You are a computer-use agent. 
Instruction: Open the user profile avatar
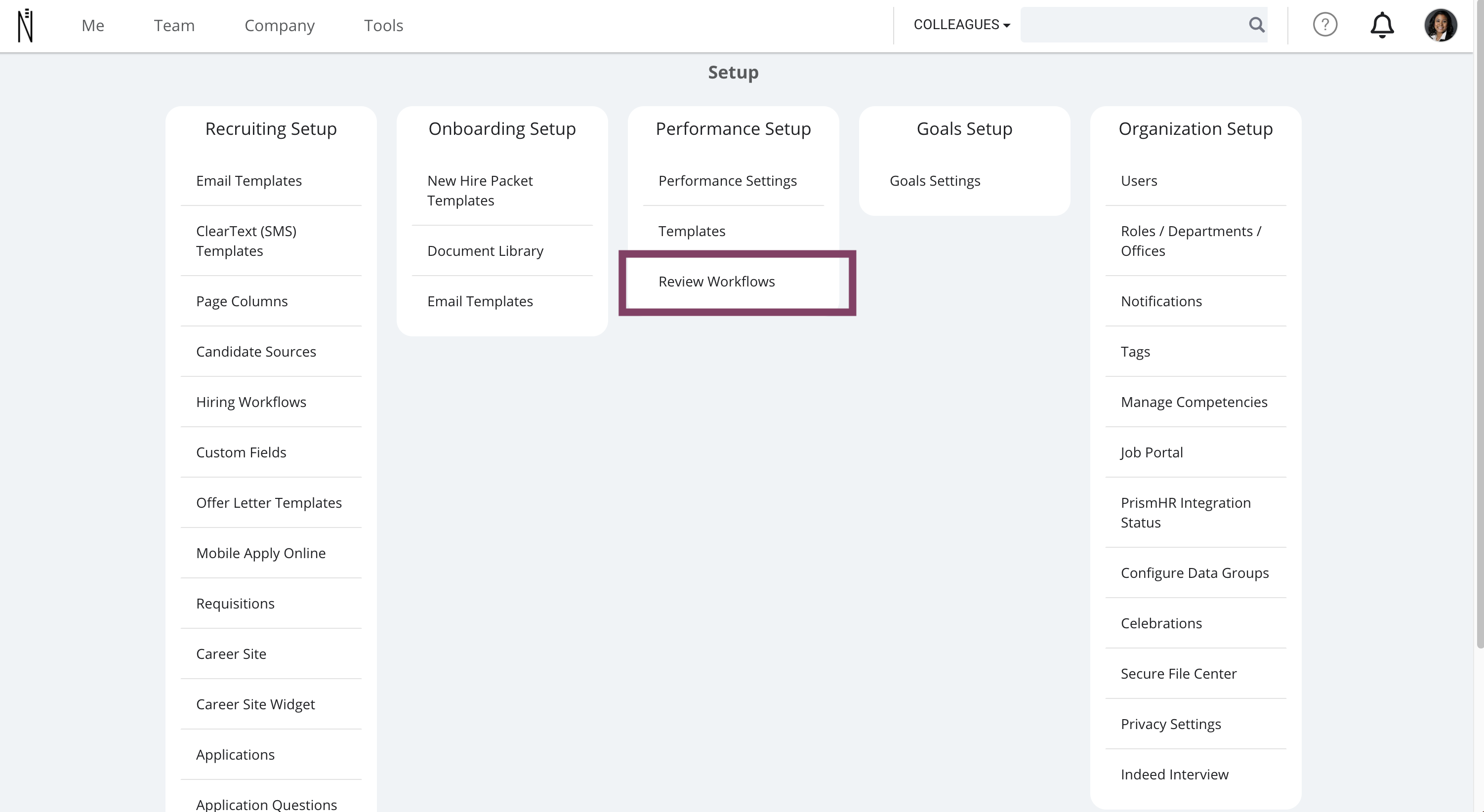click(1440, 25)
